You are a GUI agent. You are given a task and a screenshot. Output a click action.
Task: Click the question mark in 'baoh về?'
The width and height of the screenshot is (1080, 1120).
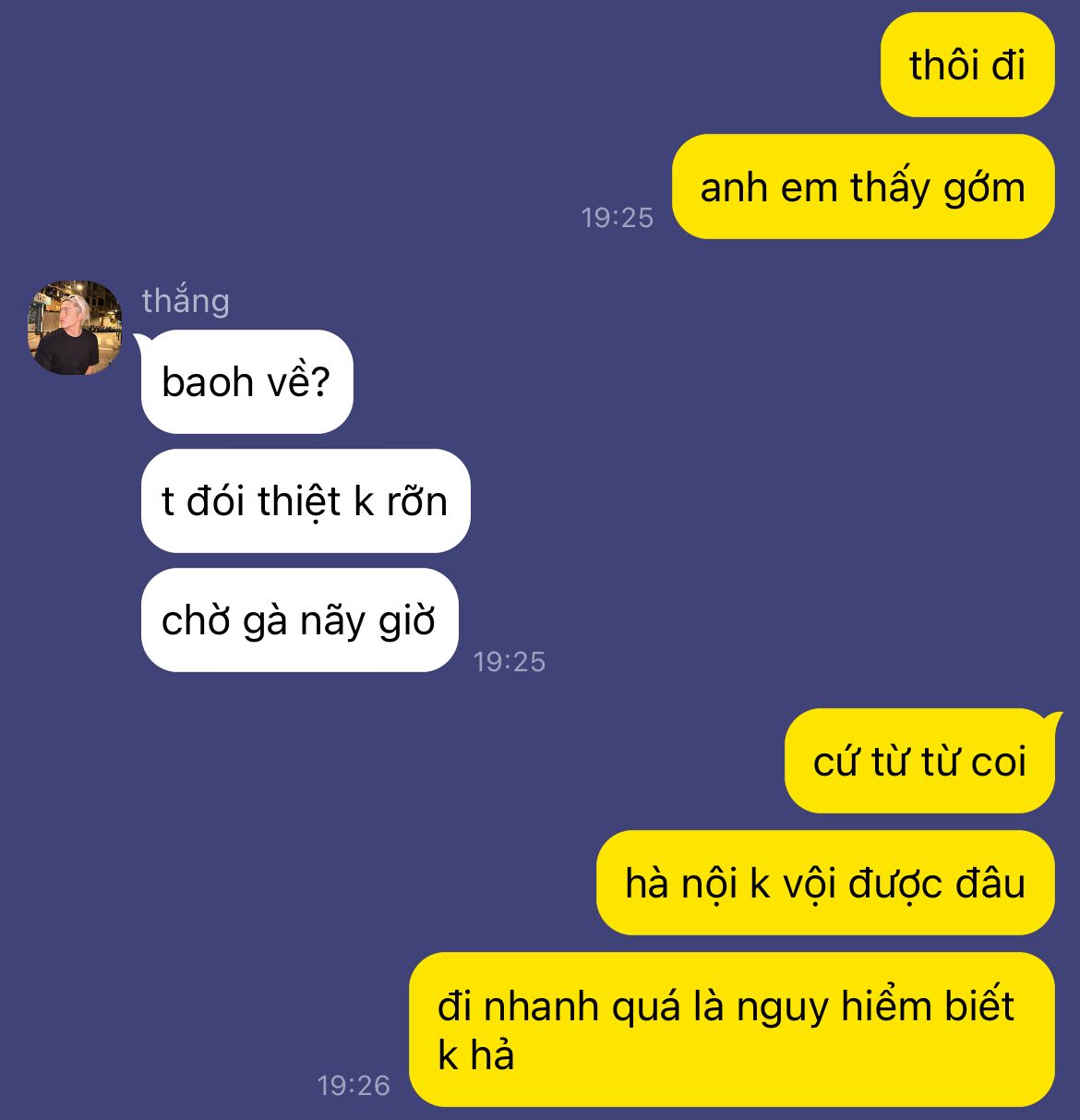pos(320,382)
